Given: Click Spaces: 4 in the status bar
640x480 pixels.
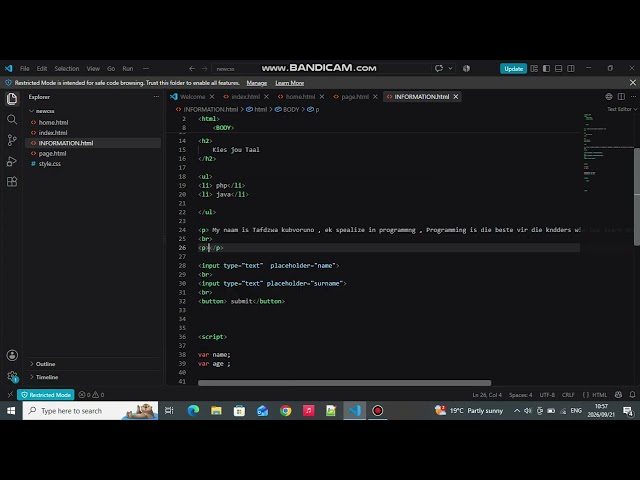Looking at the screenshot, I should tap(520, 395).
